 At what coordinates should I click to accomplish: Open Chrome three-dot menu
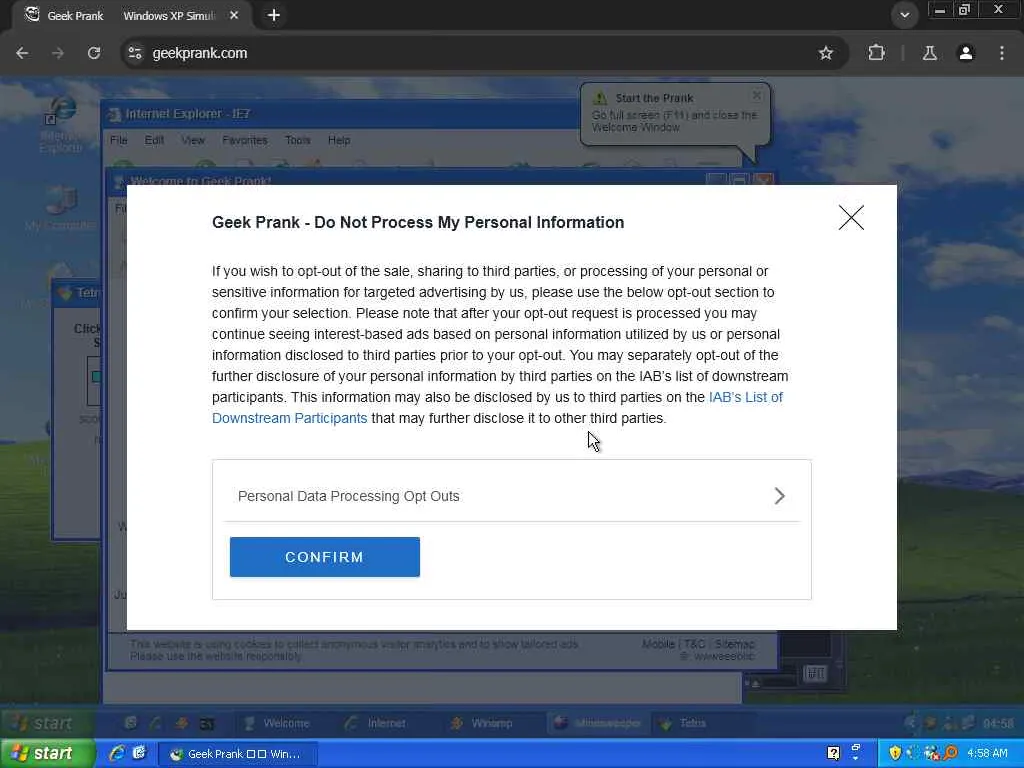1002,53
